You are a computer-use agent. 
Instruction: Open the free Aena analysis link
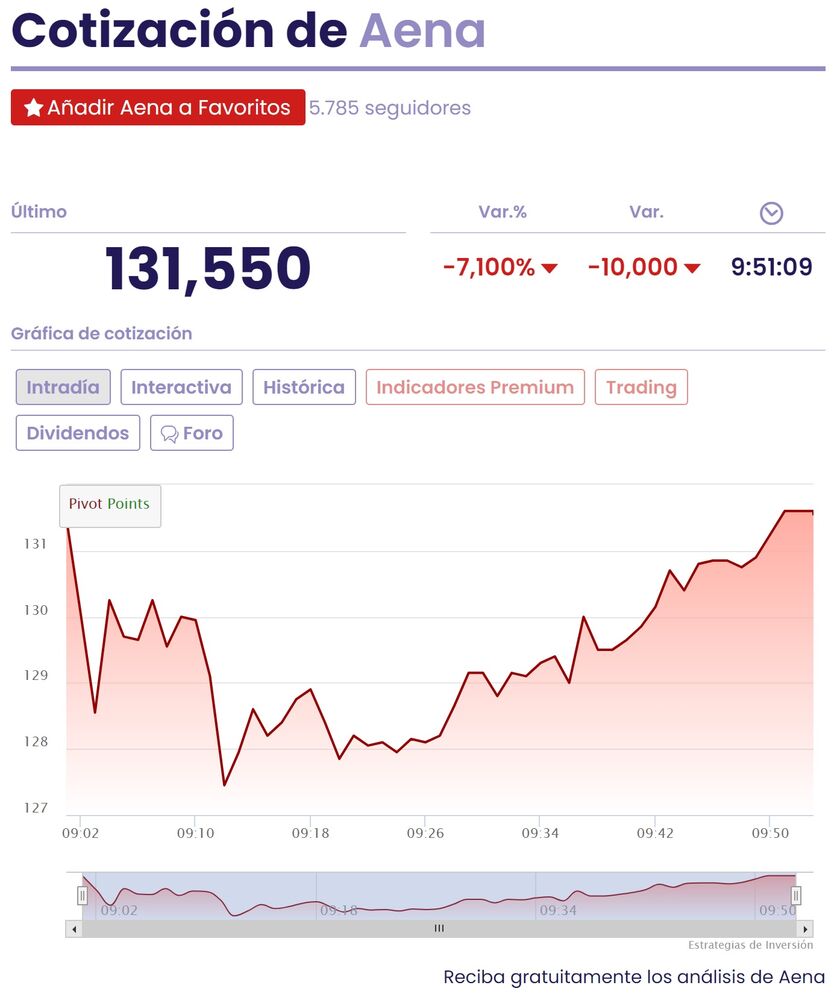634,977
